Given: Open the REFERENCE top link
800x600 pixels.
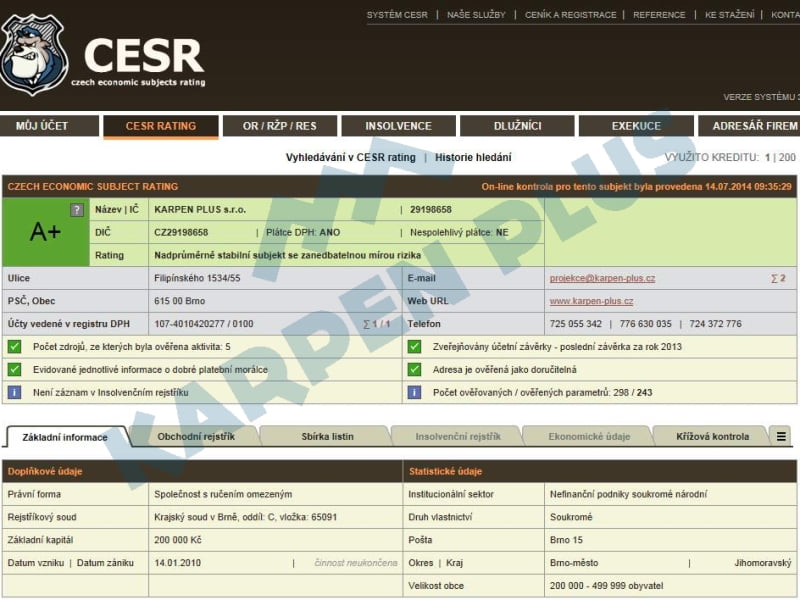Looking at the screenshot, I should (x=659, y=15).
